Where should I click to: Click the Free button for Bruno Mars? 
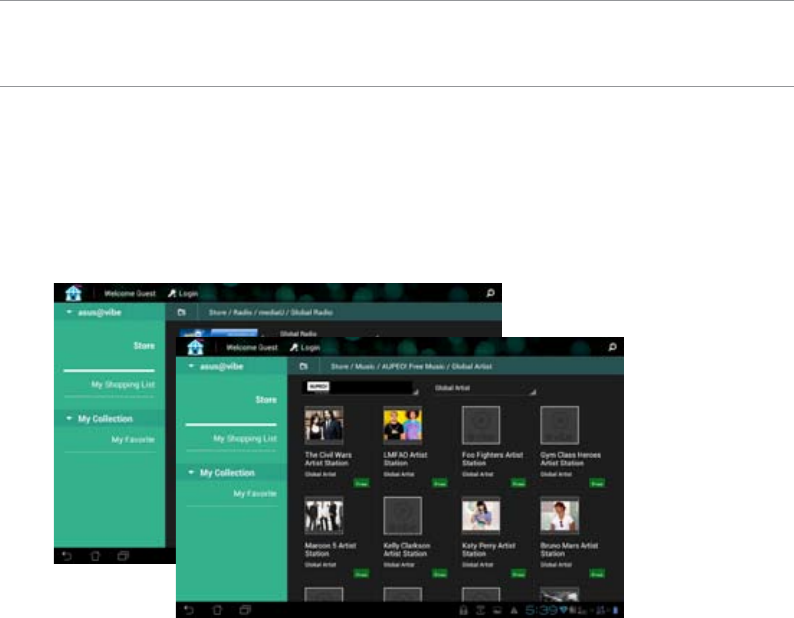[x=597, y=574]
